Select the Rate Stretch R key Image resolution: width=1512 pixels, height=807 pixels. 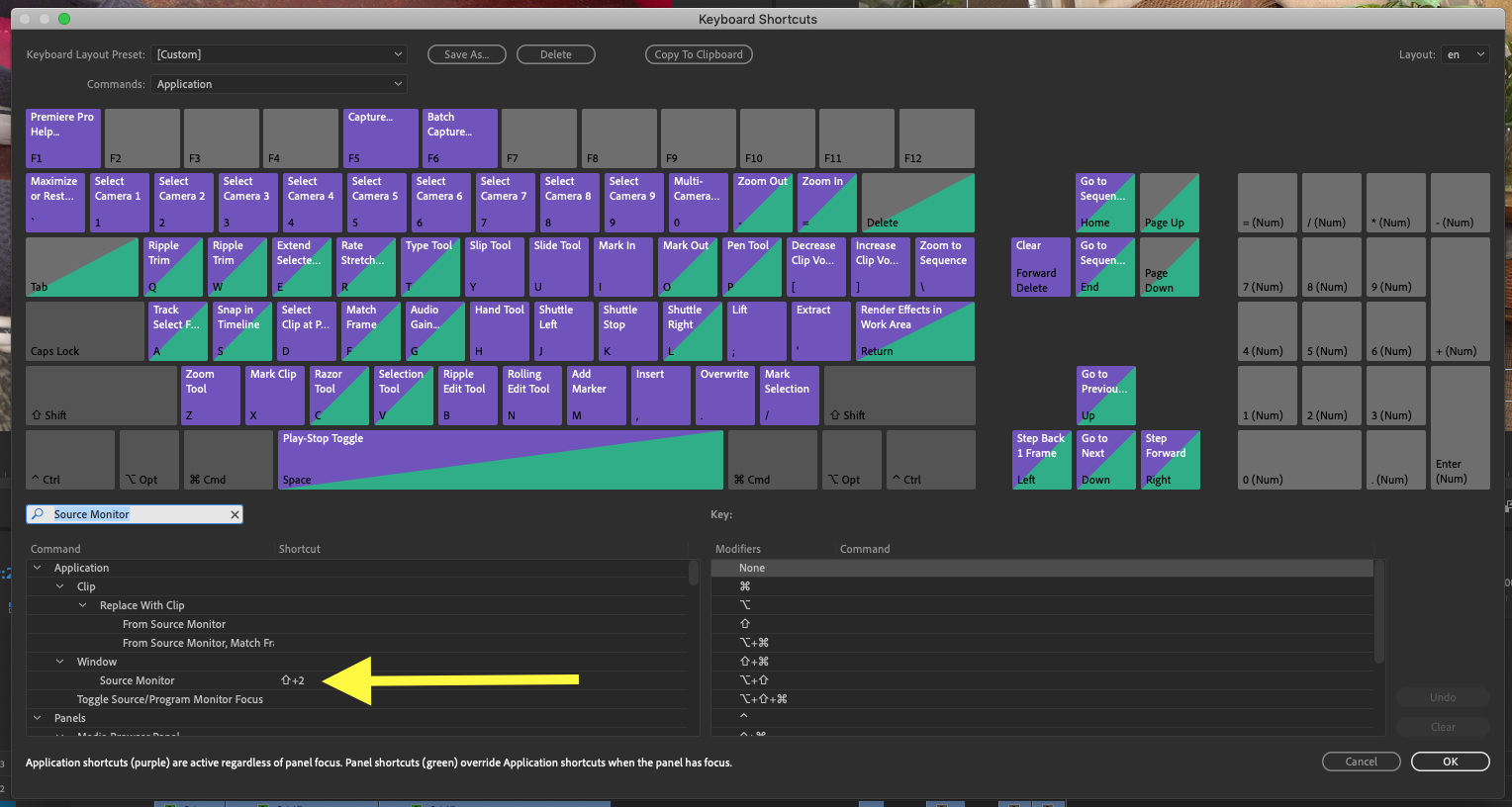pos(367,267)
